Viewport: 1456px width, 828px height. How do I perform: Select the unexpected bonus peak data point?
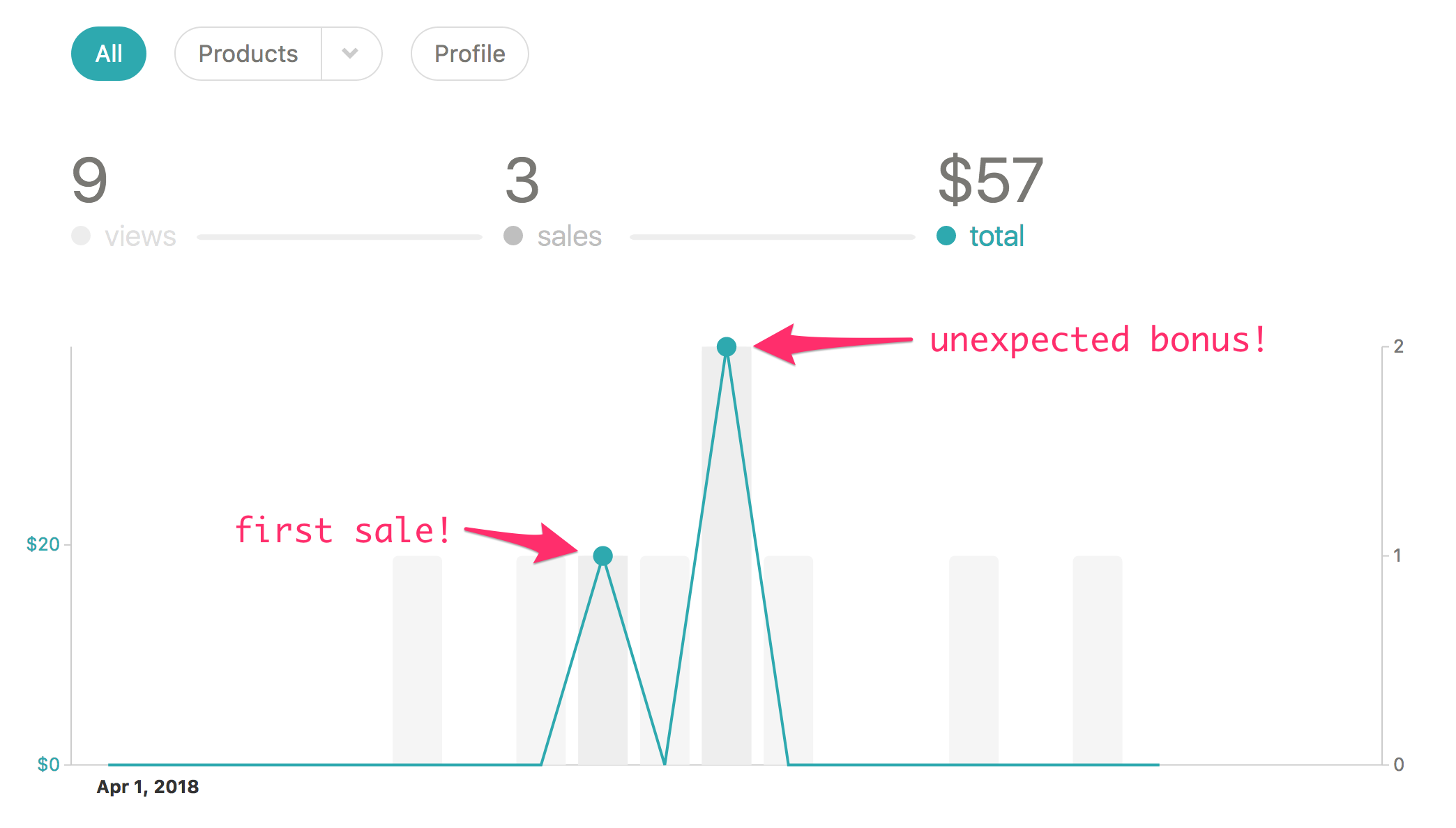pyautogui.click(x=727, y=346)
